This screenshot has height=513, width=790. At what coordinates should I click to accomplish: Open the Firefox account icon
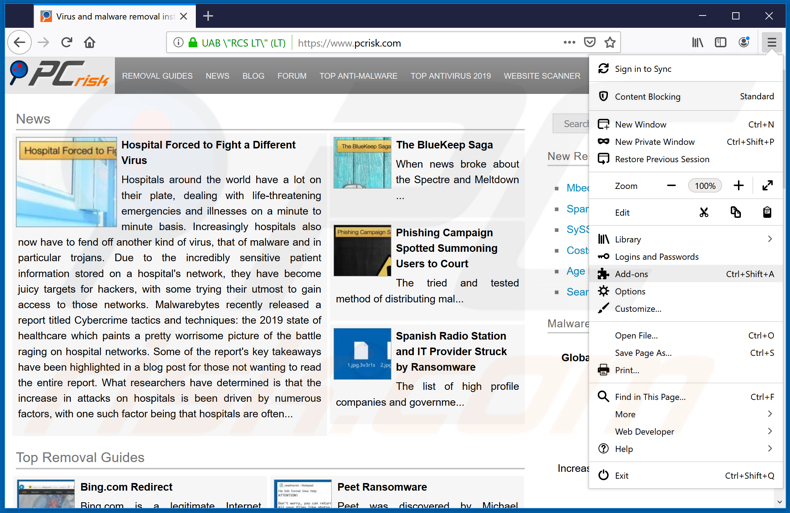click(x=744, y=43)
